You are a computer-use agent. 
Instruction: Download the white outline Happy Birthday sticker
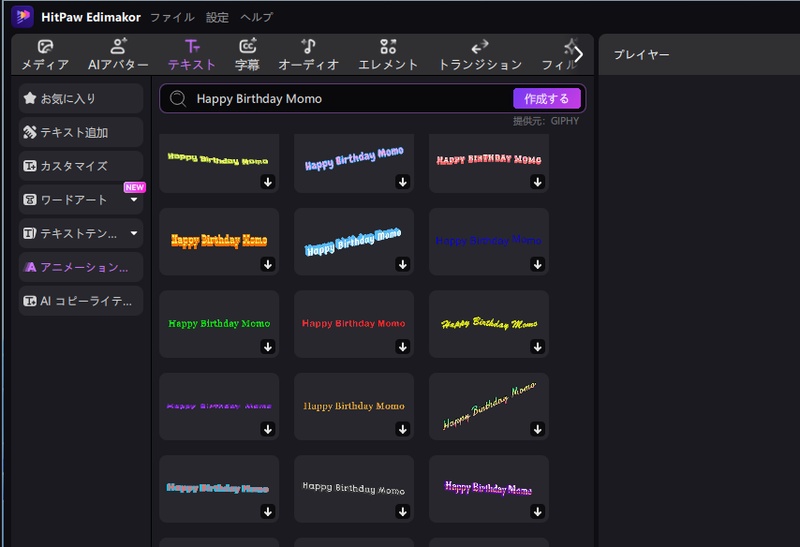403,511
